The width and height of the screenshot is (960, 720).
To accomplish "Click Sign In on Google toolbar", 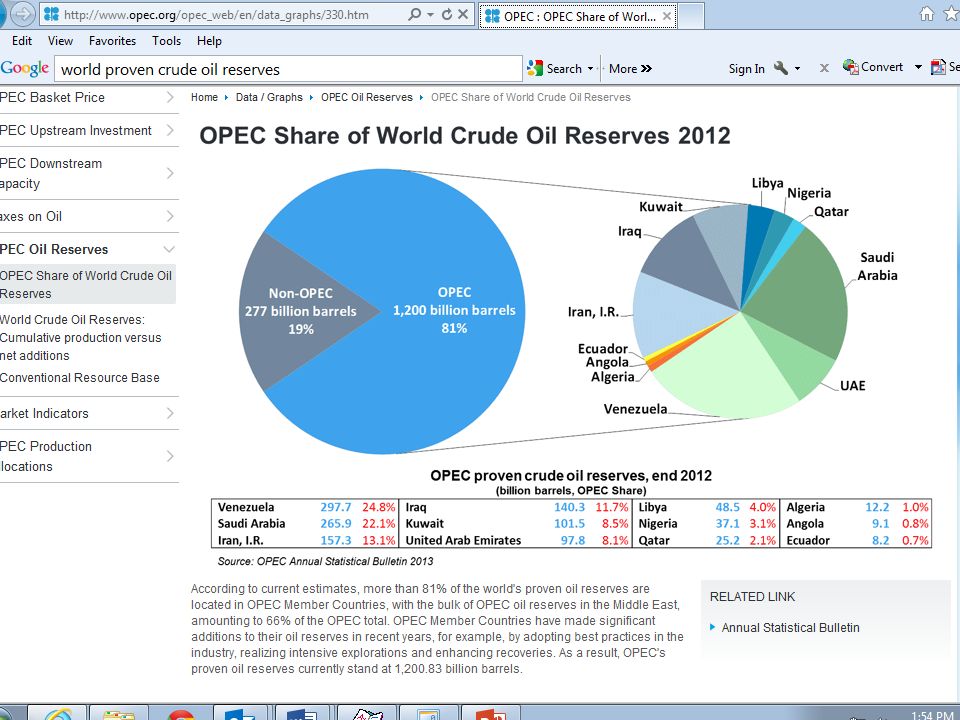I will click(746, 69).
